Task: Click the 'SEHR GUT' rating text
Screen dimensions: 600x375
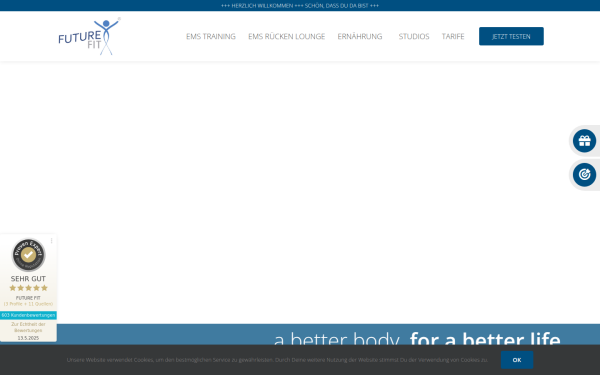Action: [x=28, y=279]
